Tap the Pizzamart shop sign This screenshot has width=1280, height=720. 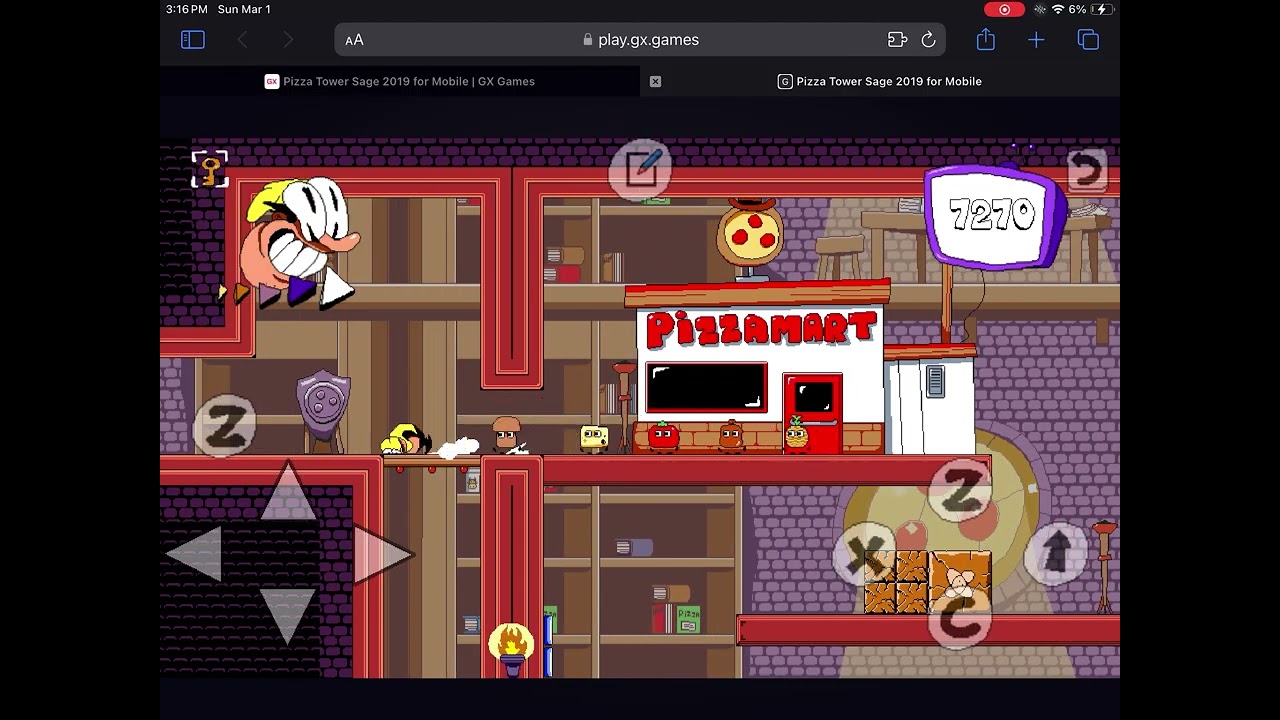(762, 329)
